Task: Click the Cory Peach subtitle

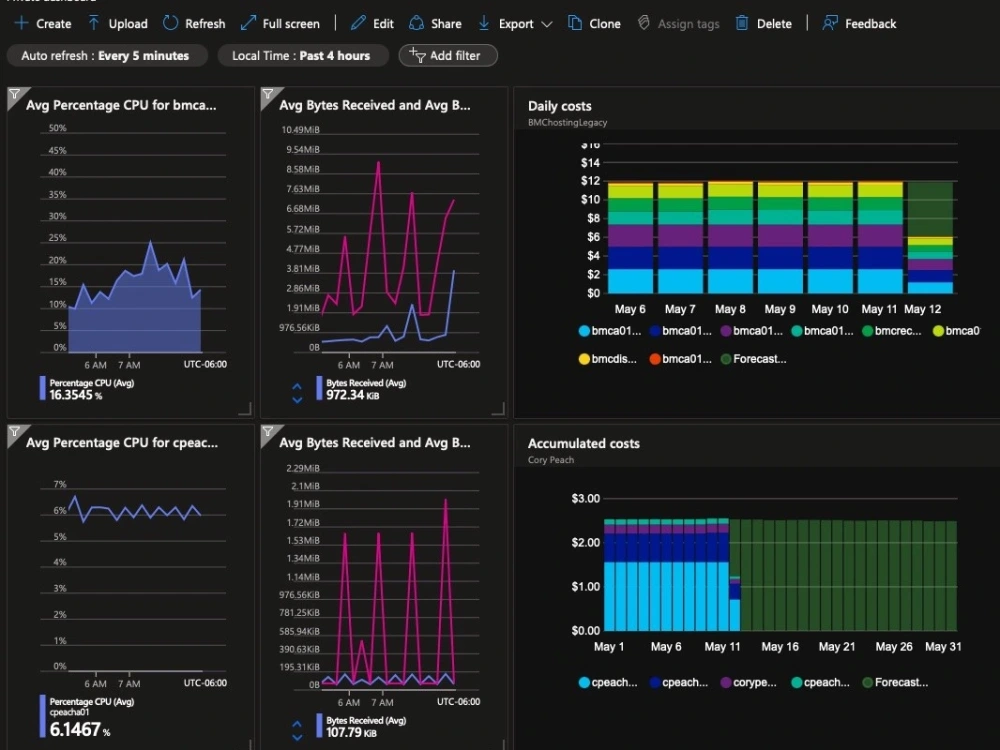Action: click(551, 460)
